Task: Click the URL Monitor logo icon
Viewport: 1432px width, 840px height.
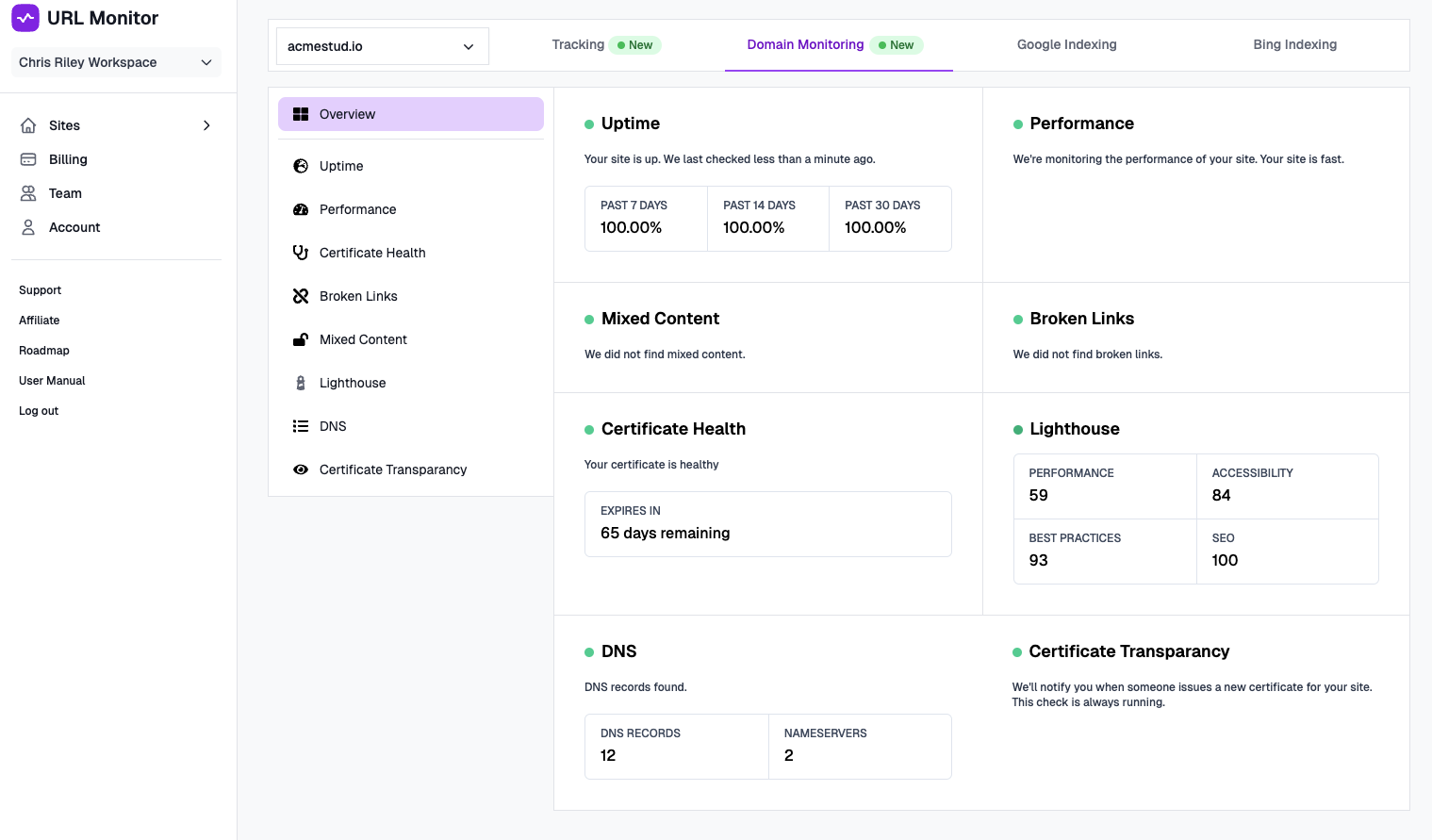Action: [x=25, y=18]
